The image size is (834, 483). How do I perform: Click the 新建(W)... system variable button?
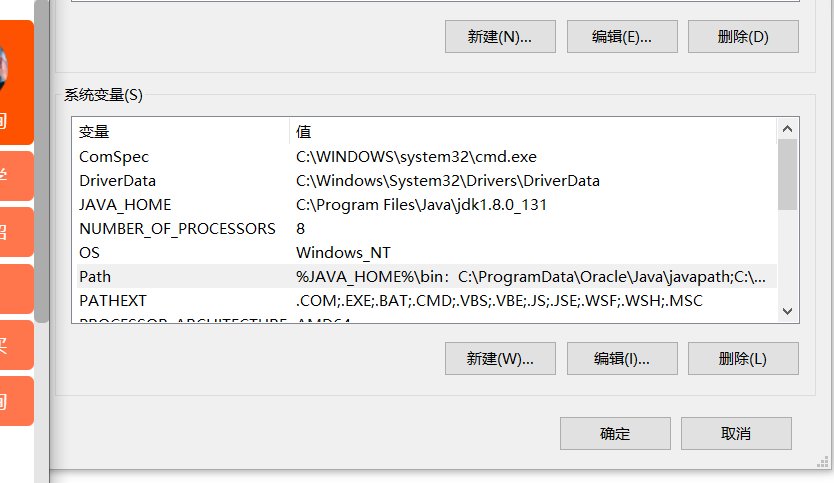(x=500, y=359)
